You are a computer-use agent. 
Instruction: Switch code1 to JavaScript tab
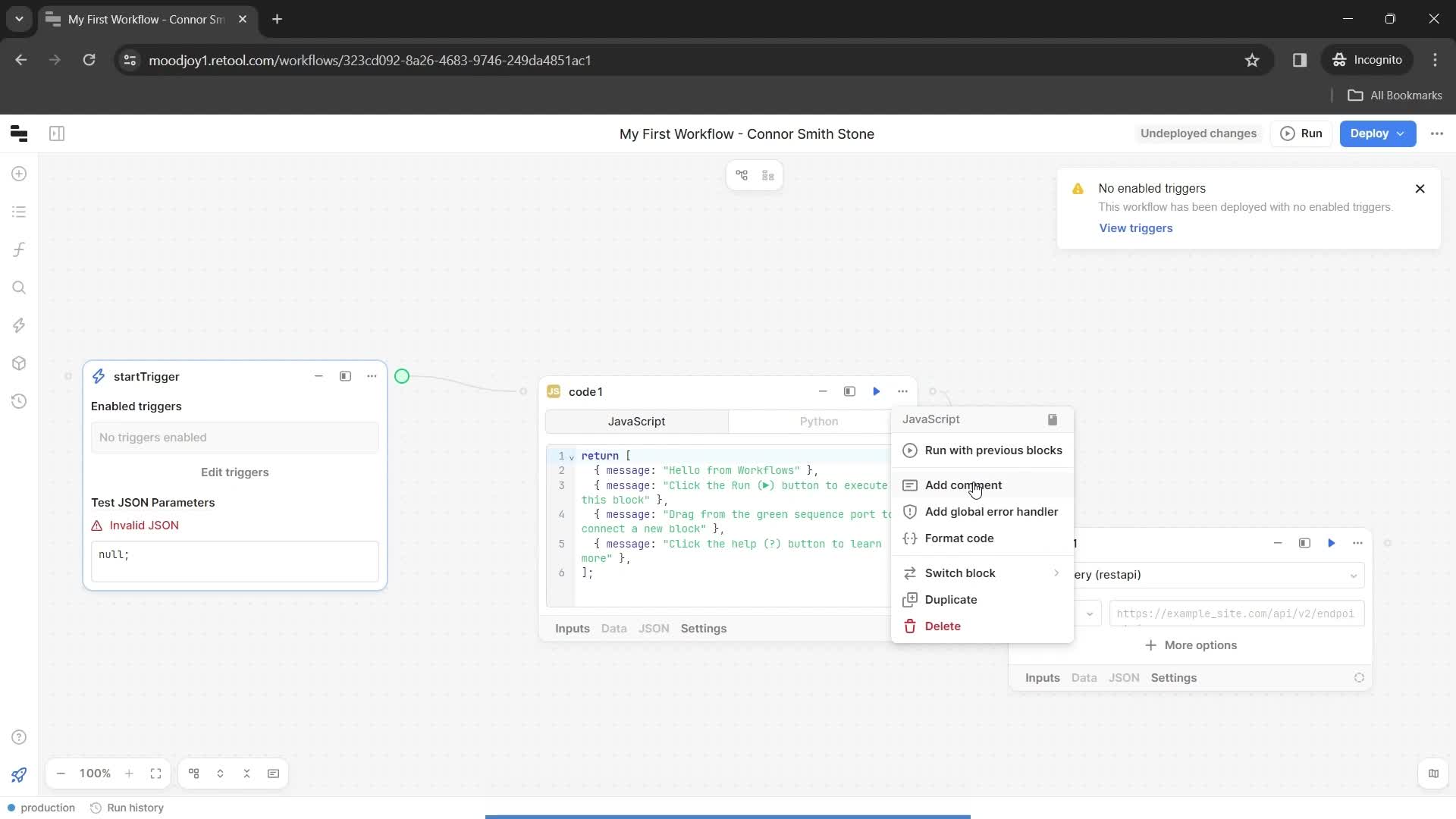pyautogui.click(x=637, y=422)
